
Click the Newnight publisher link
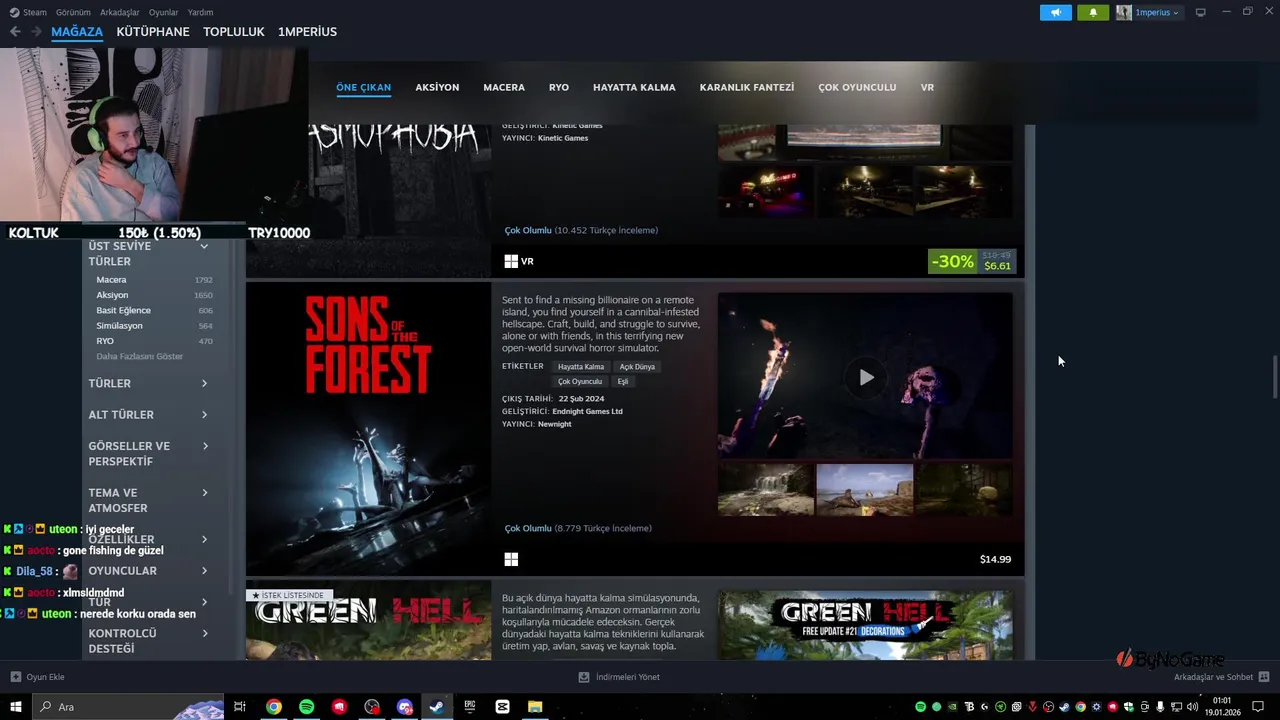(555, 424)
